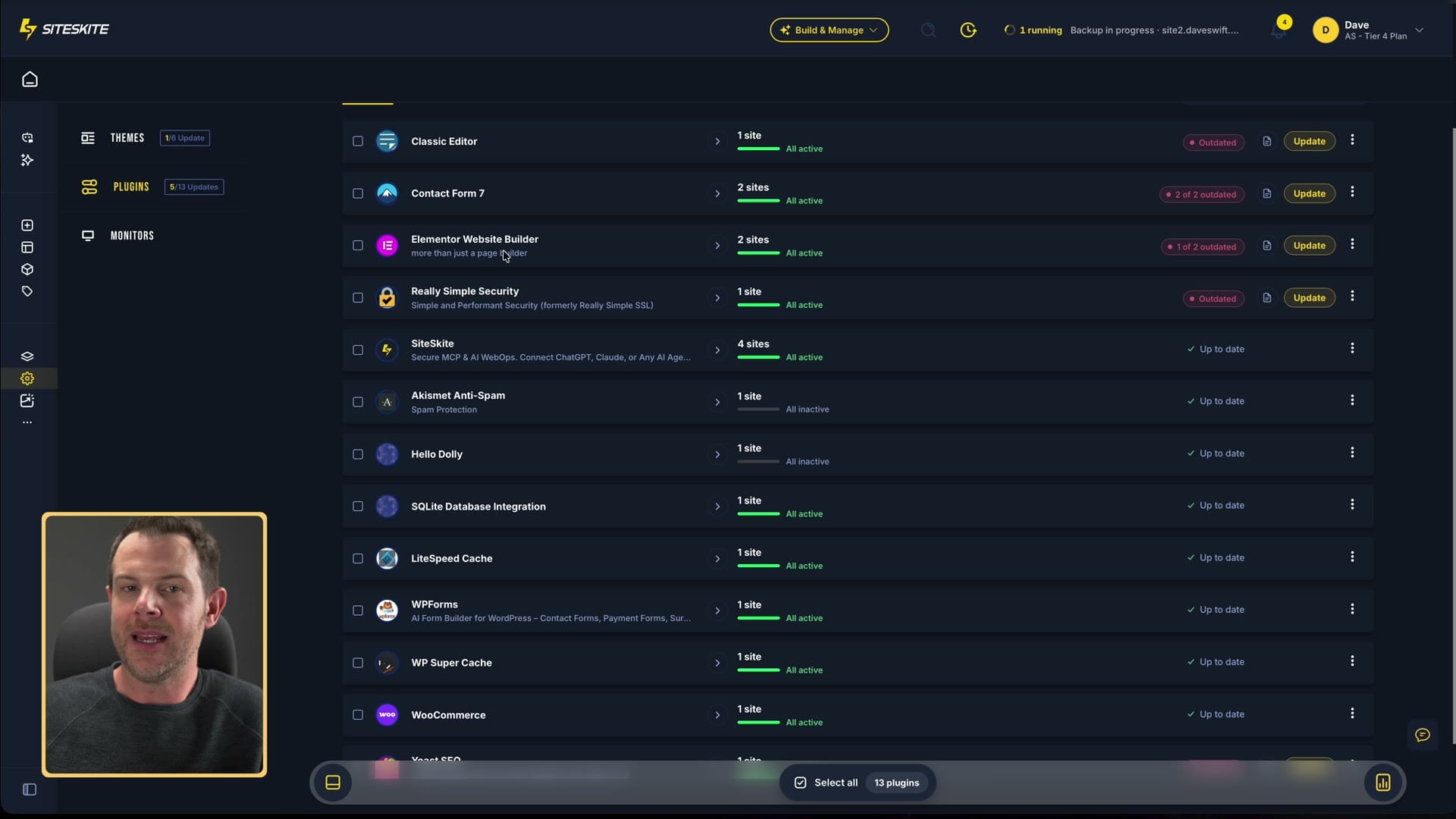Click Select all plugins button
Image resolution: width=1456 pixels, height=819 pixels.
click(858, 783)
